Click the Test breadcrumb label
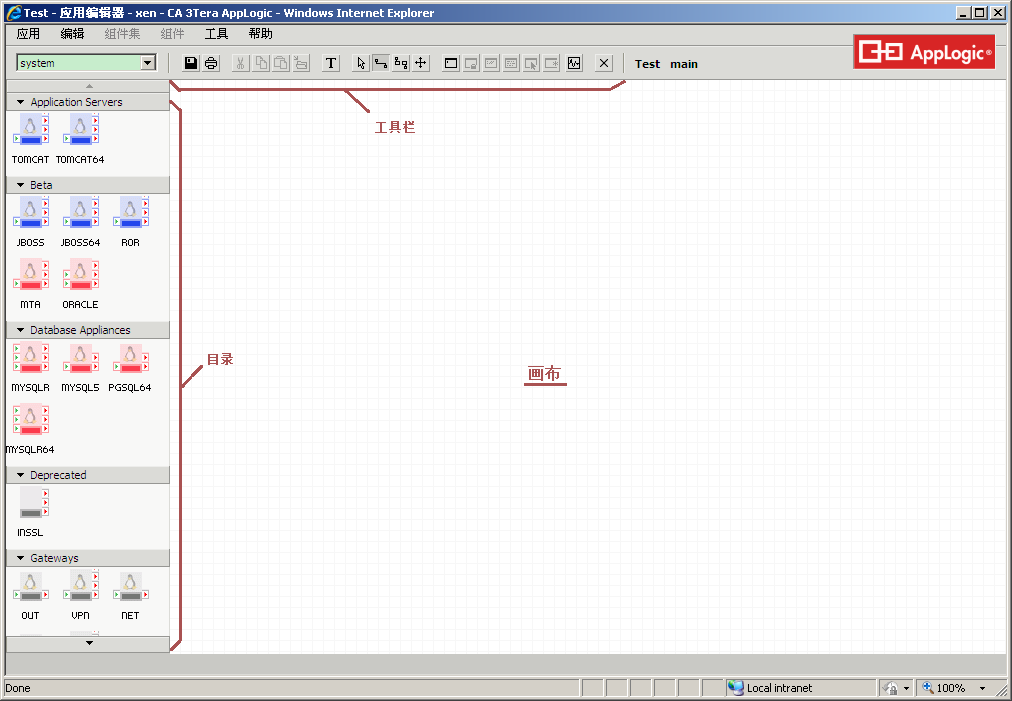The height and width of the screenshot is (701, 1012). (x=647, y=64)
